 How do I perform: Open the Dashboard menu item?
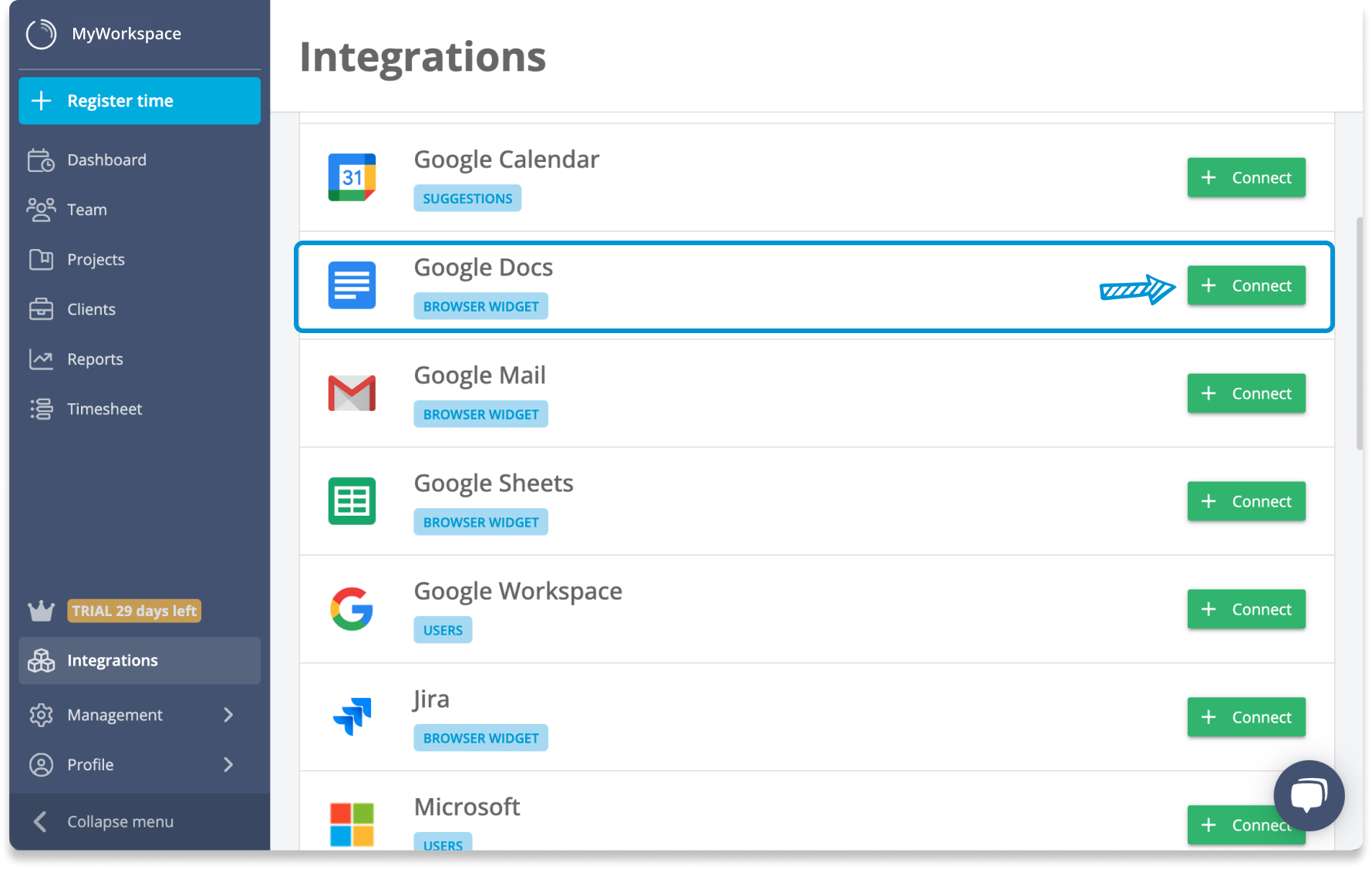tap(139, 160)
